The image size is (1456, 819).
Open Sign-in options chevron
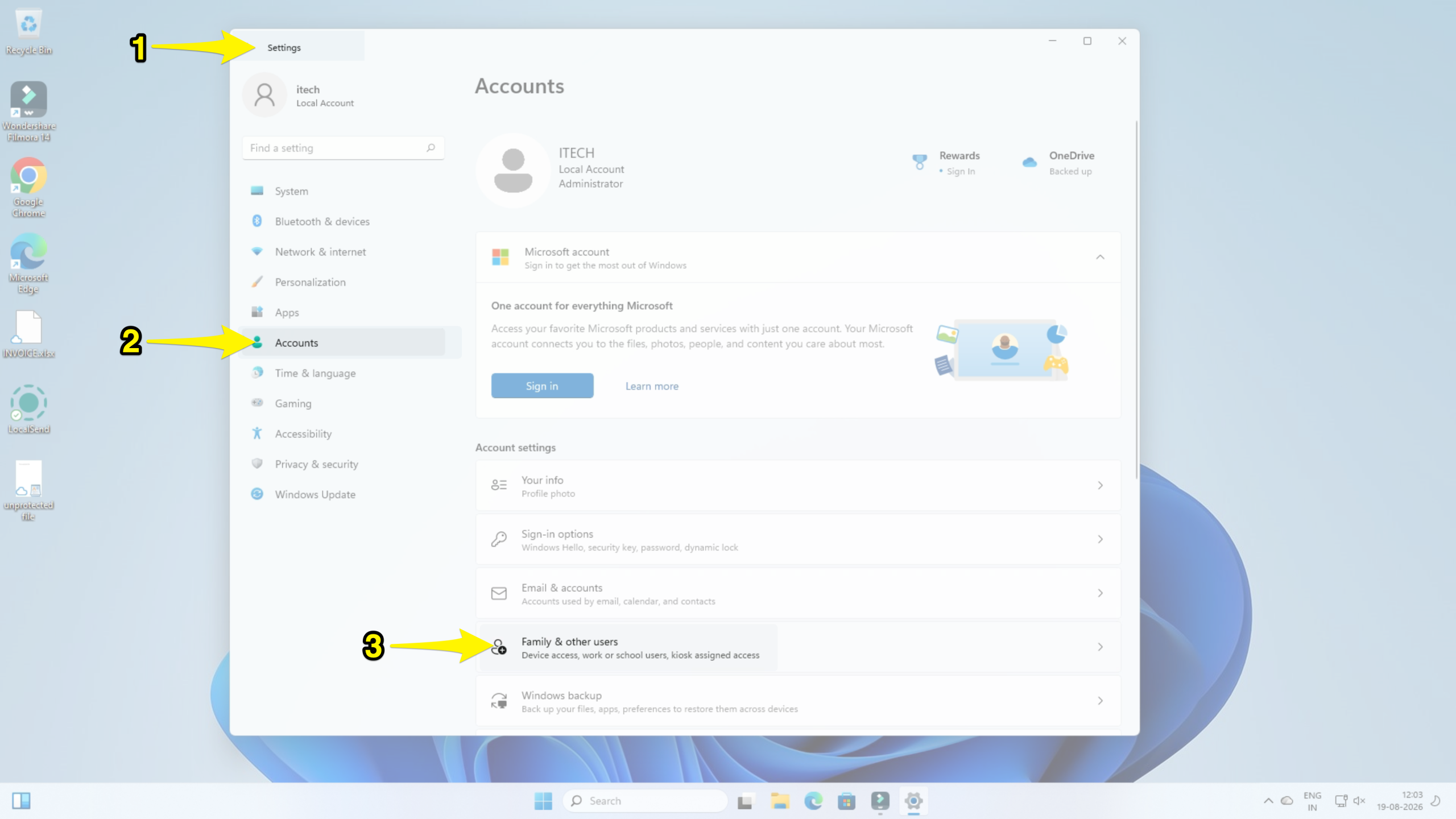pos(1100,539)
